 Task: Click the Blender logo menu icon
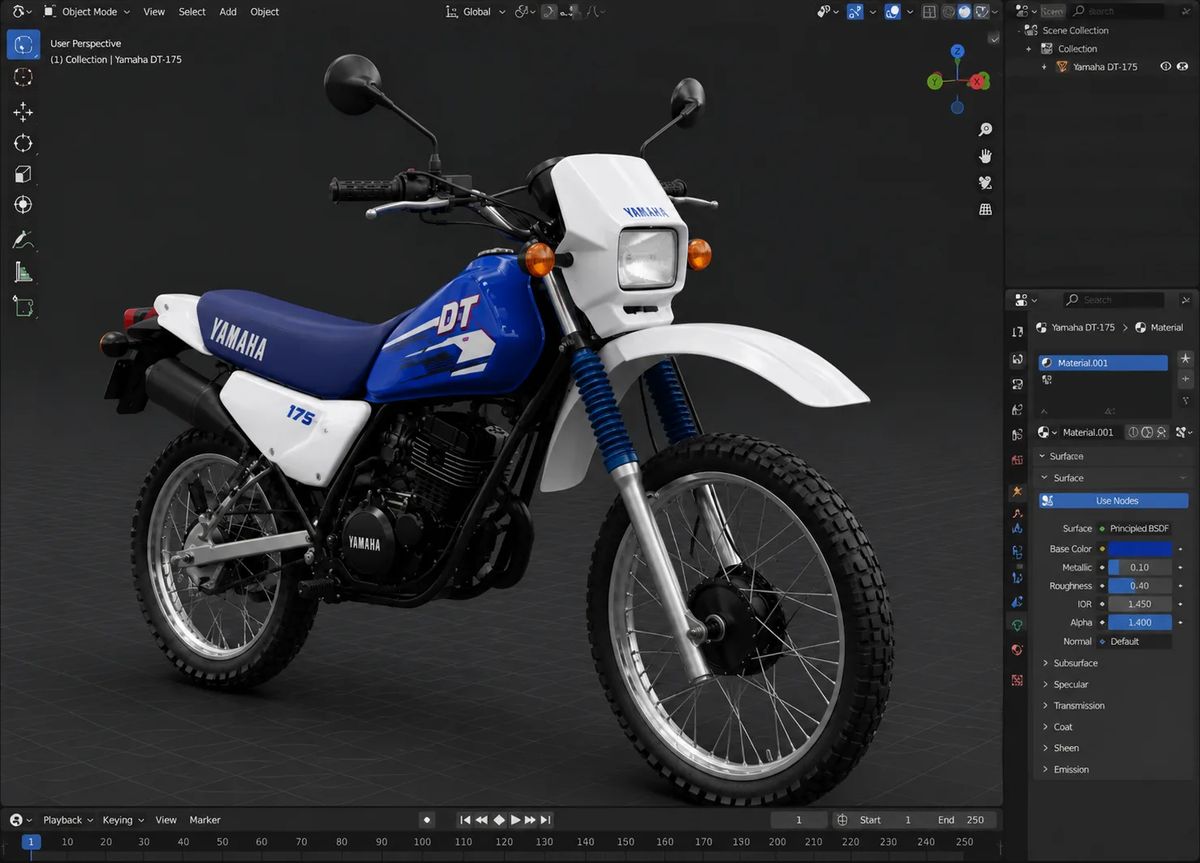(19, 12)
